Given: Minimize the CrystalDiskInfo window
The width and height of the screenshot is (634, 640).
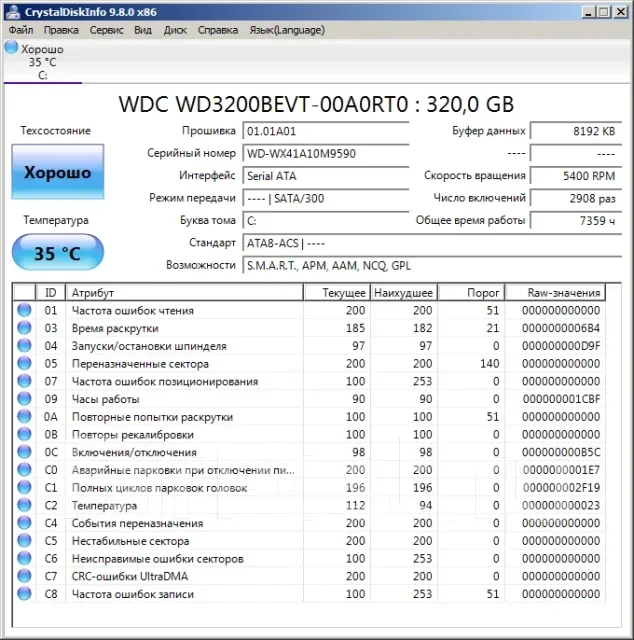Looking at the screenshot, I should coord(588,12).
